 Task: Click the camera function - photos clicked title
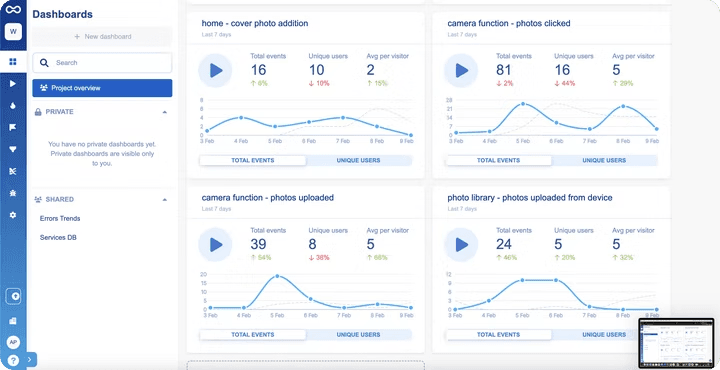[x=509, y=23]
